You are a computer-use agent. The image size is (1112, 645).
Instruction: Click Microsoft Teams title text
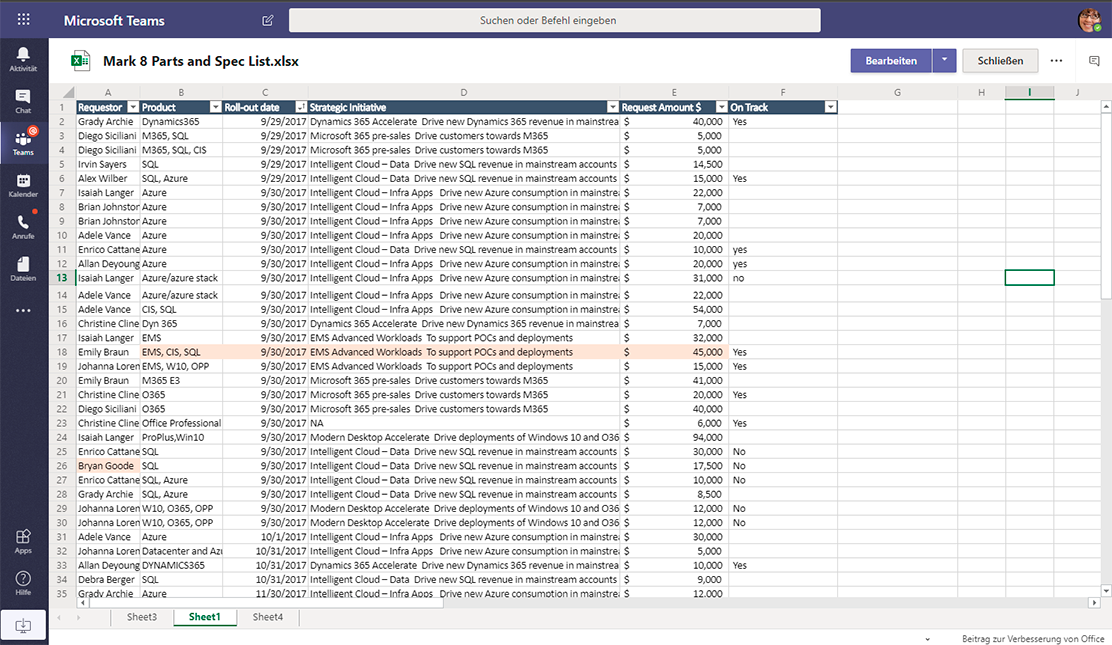click(114, 21)
